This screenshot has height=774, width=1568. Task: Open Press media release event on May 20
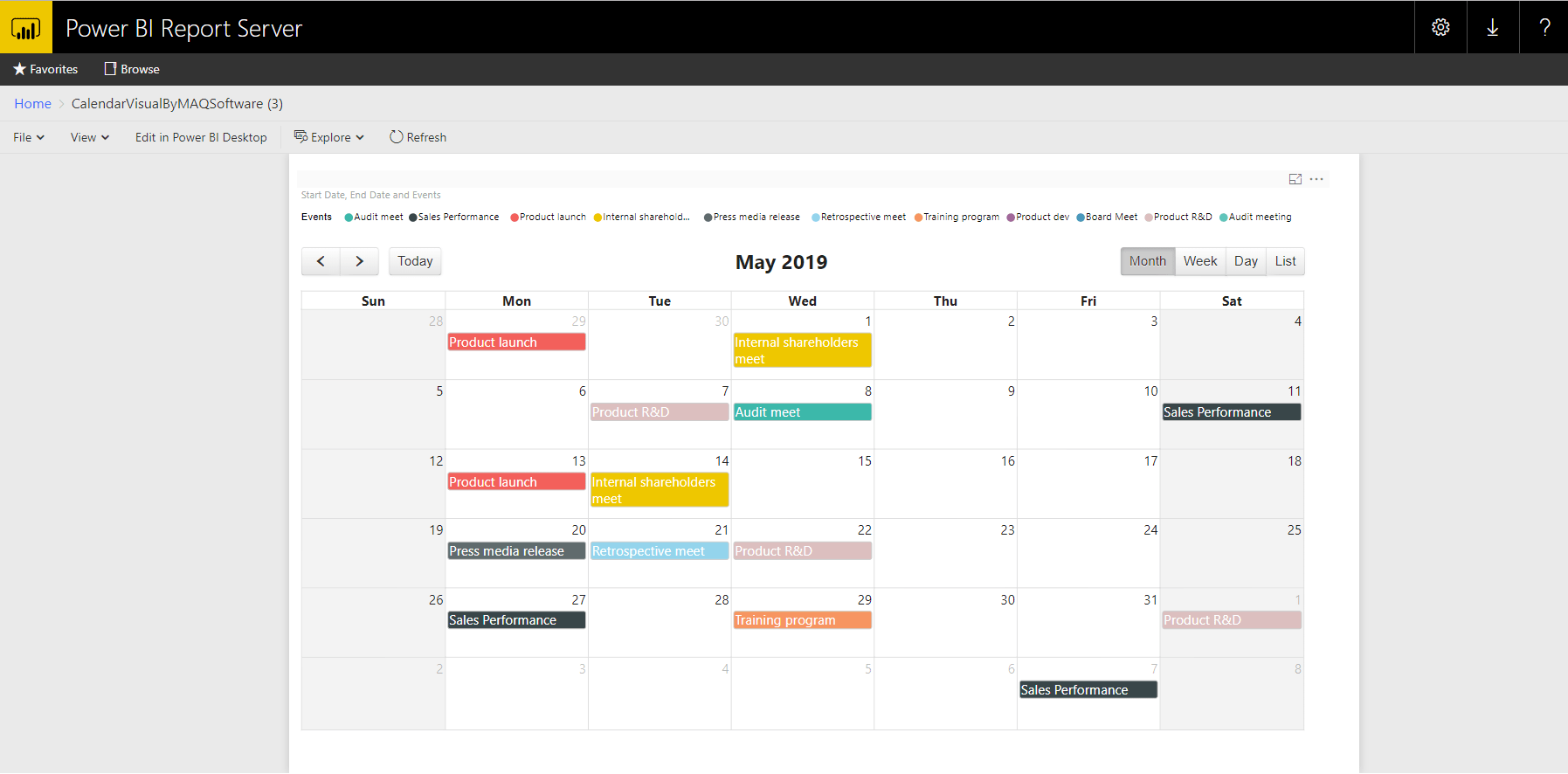click(516, 551)
